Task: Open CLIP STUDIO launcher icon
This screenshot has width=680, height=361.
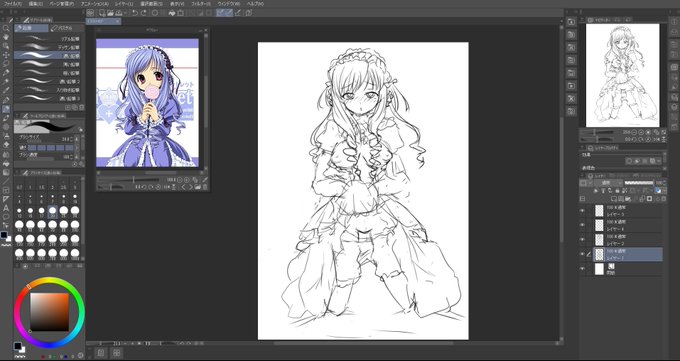Action: point(90,13)
